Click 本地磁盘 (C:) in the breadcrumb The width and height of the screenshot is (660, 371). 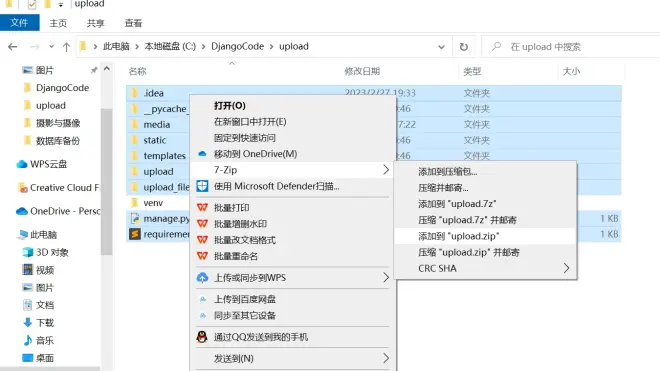pos(170,46)
